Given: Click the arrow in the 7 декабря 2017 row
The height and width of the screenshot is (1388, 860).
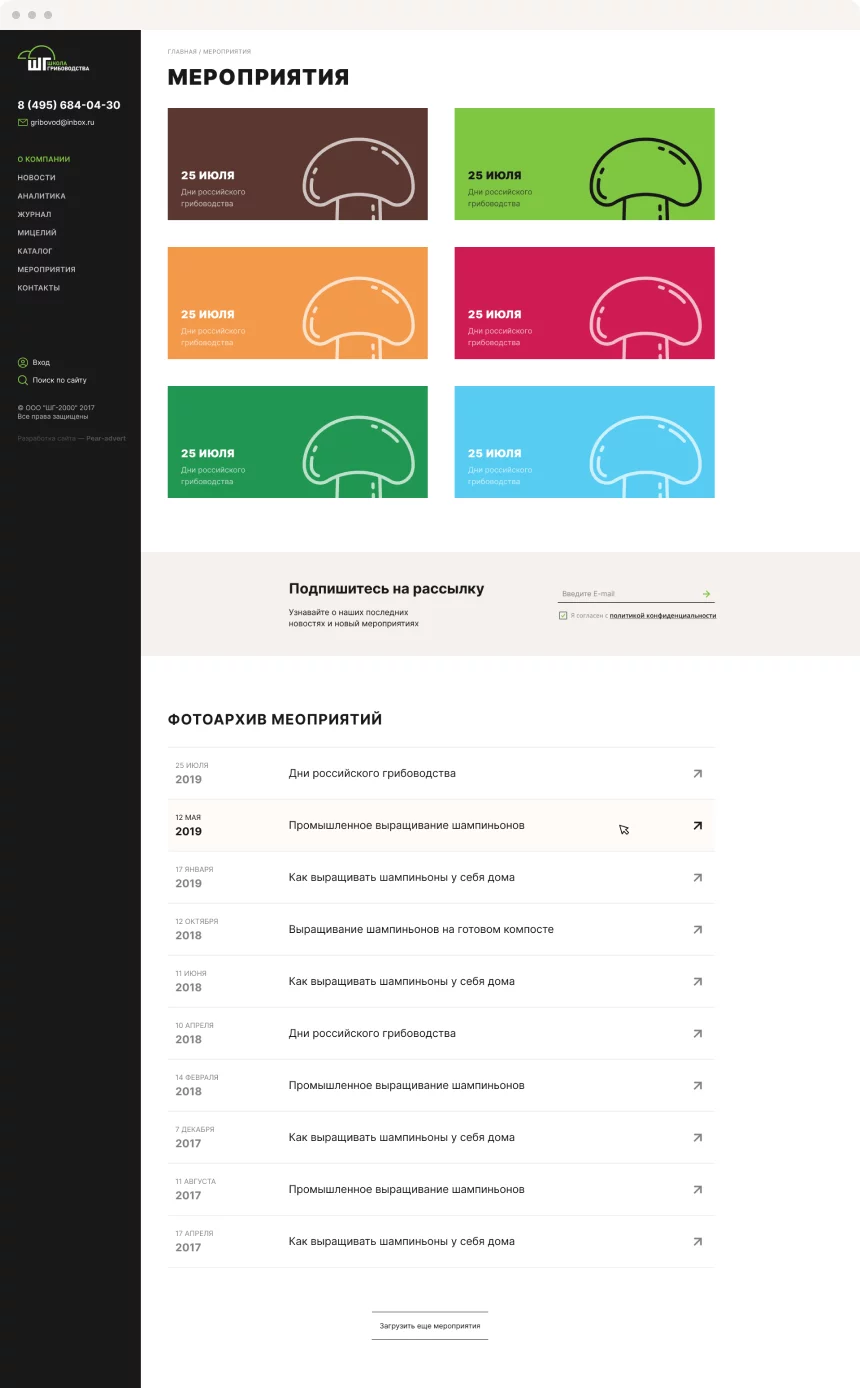Looking at the screenshot, I should (698, 1137).
